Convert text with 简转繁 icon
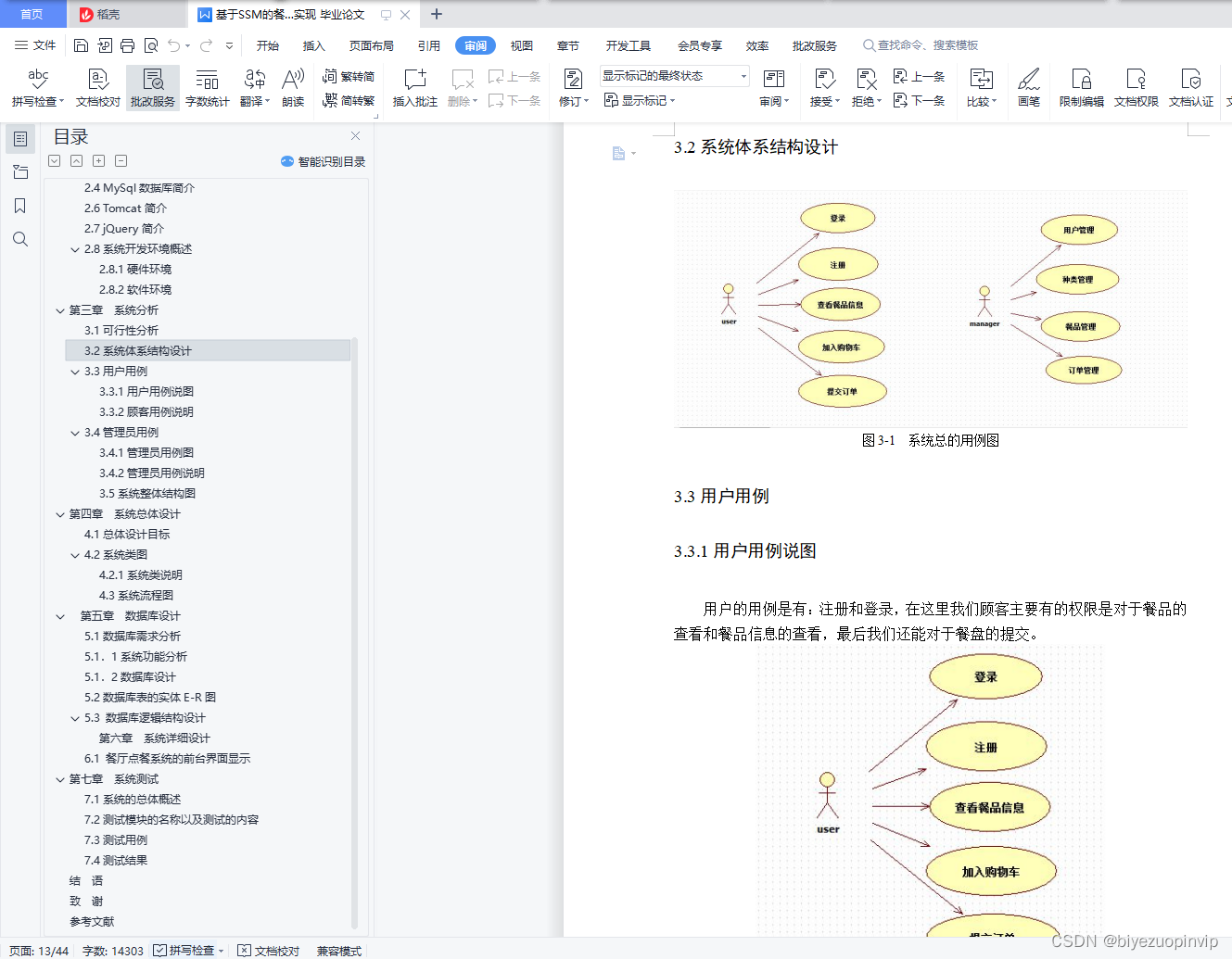This screenshot has height=959, width=1232. click(x=349, y=100)
